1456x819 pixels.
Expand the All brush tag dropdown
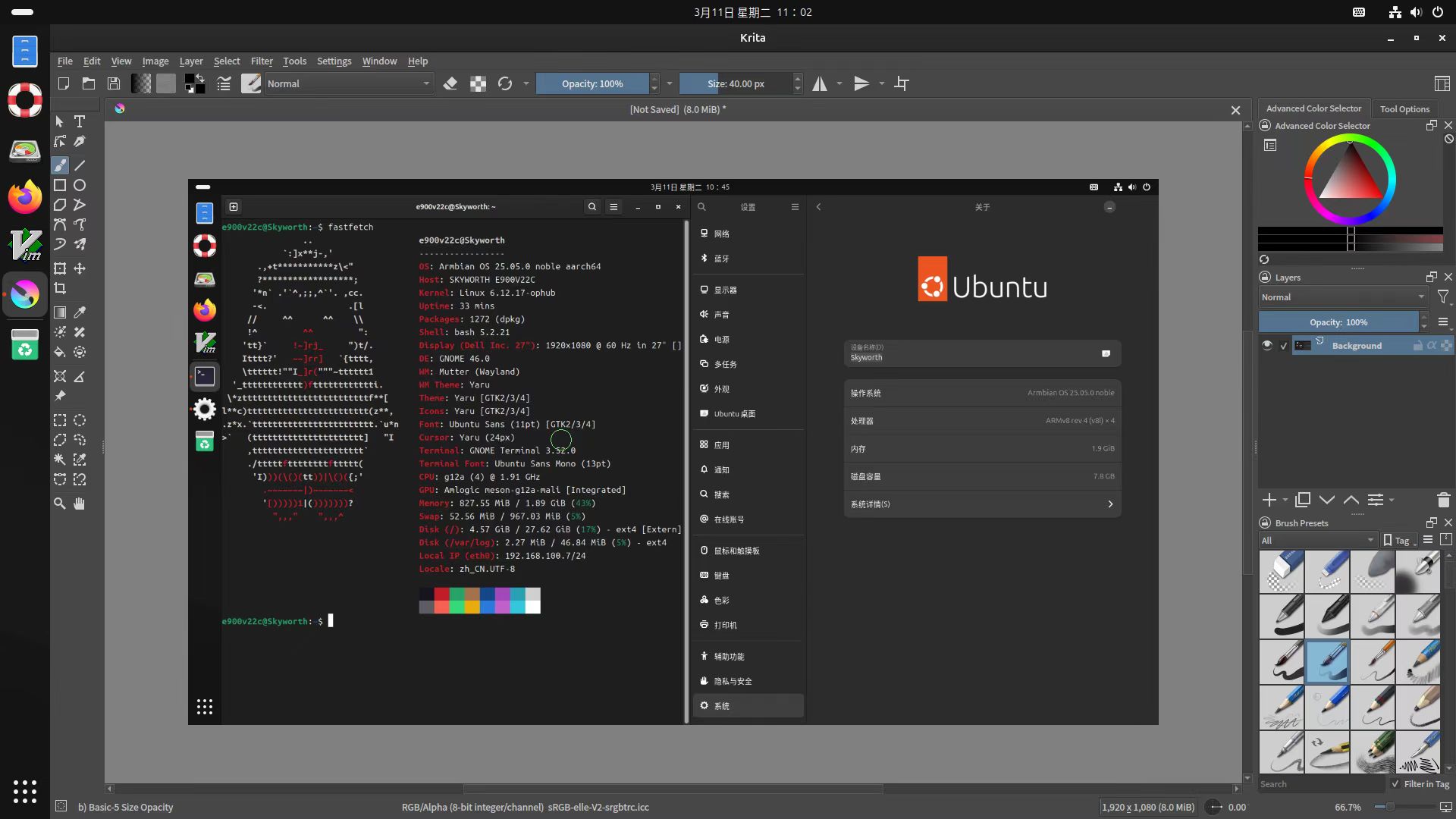click(1318, 540)
